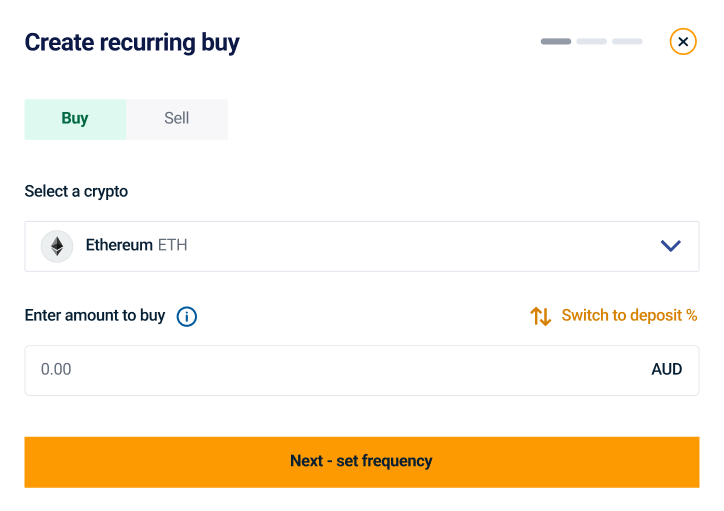Click the second progress step indicator

tap(591, 41)
